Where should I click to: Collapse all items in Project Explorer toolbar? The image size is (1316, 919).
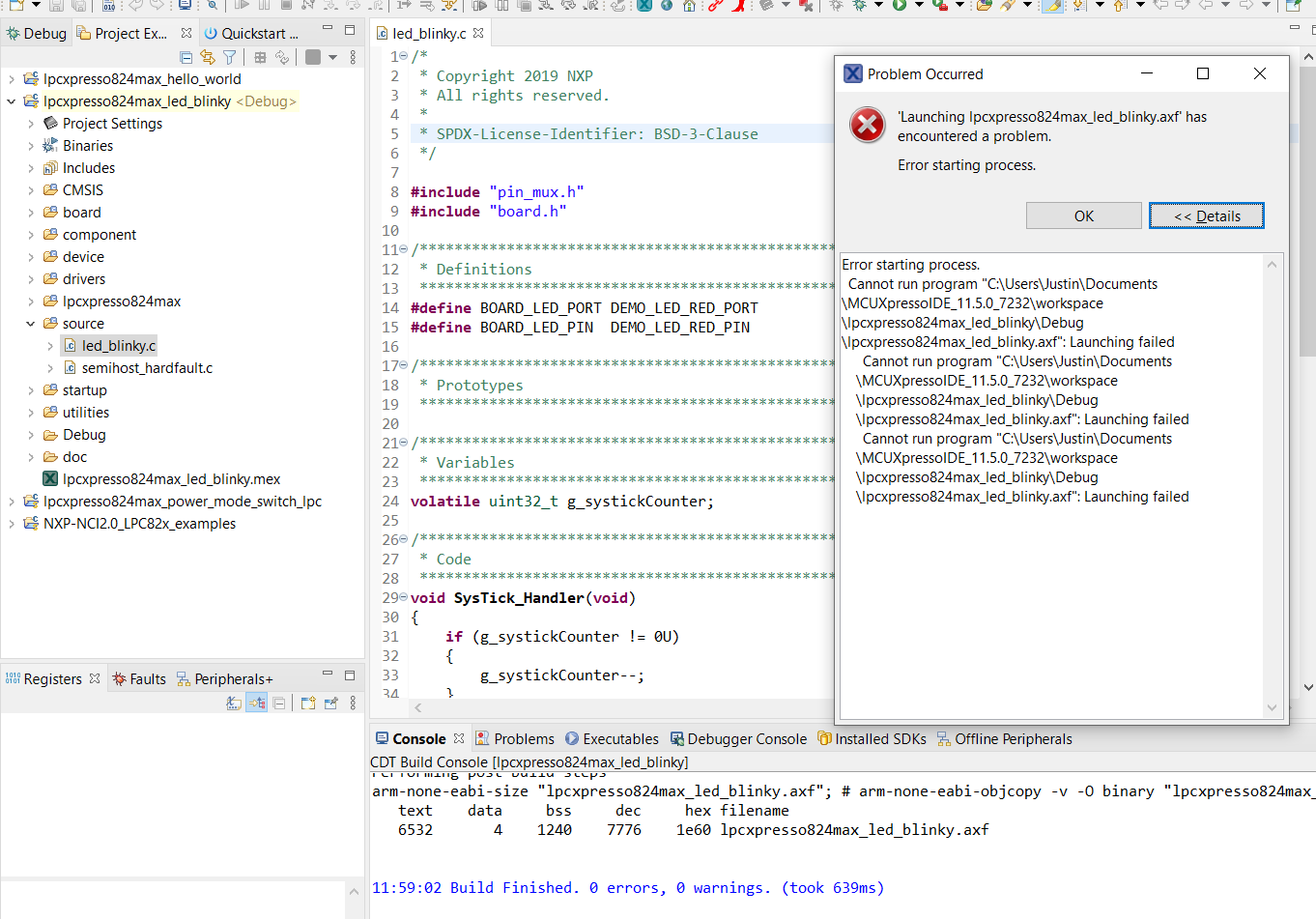186,58
